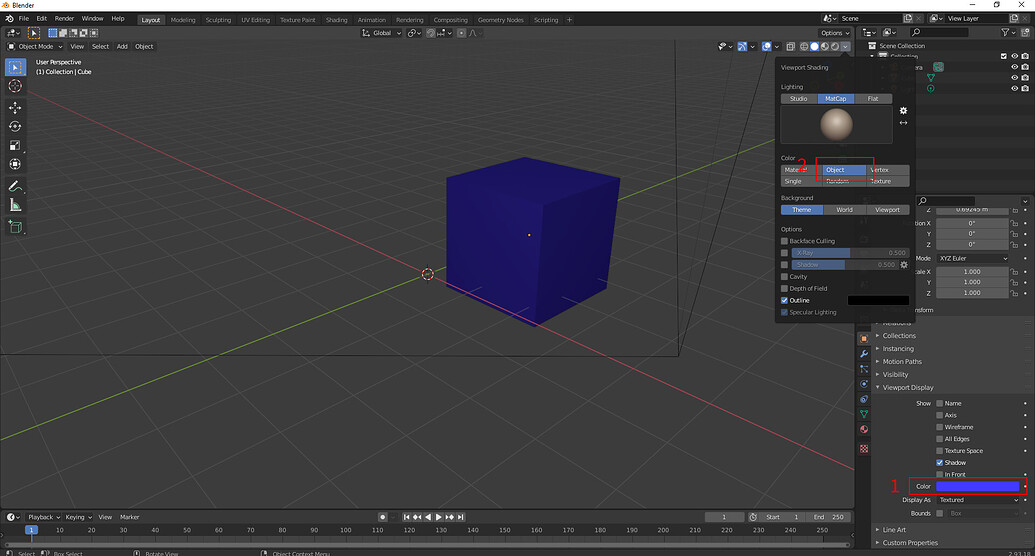Click the MatCap preferences gear icon
The height and width of the screenshot is (556, 1035).
903,111
